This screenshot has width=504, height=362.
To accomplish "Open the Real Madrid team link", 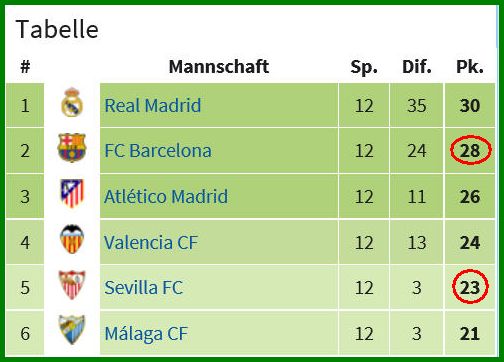I will click(153, 105).
